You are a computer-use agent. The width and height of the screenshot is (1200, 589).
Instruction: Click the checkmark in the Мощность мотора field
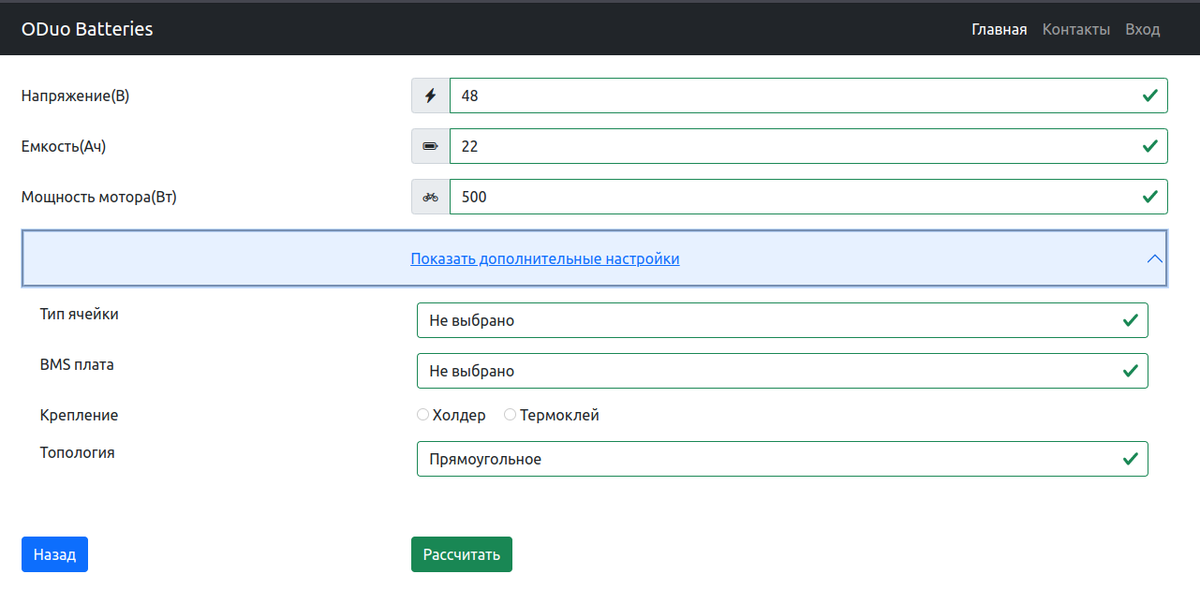[x=1148, y=196]
